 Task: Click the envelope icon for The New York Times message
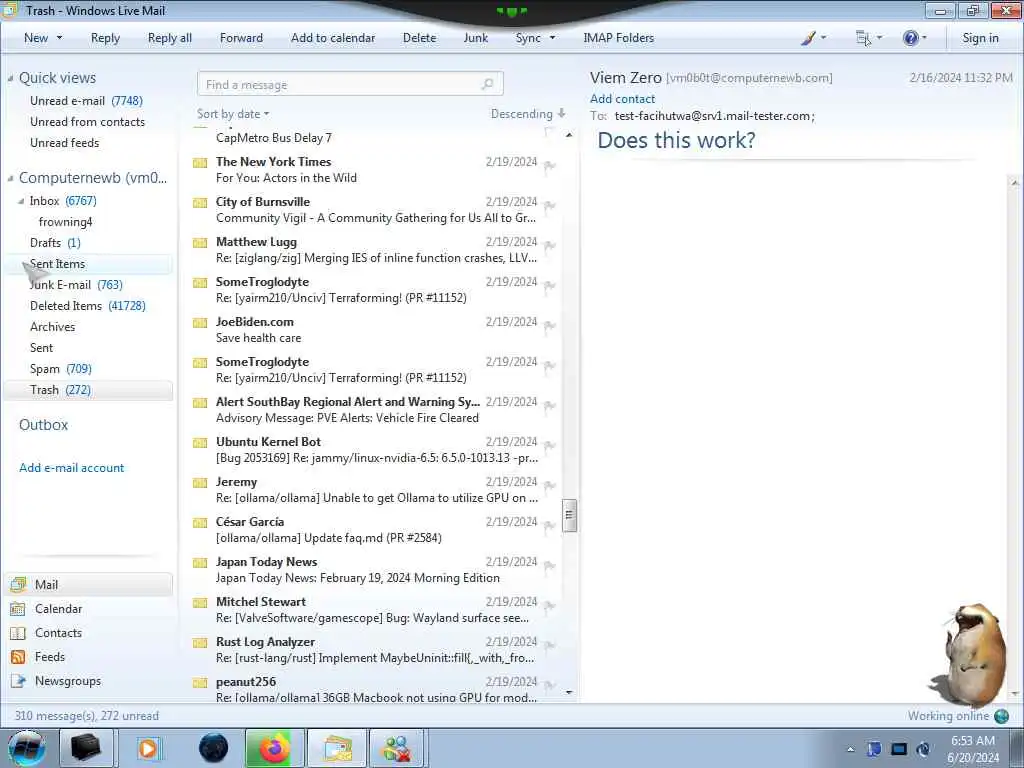coord(200,163)
